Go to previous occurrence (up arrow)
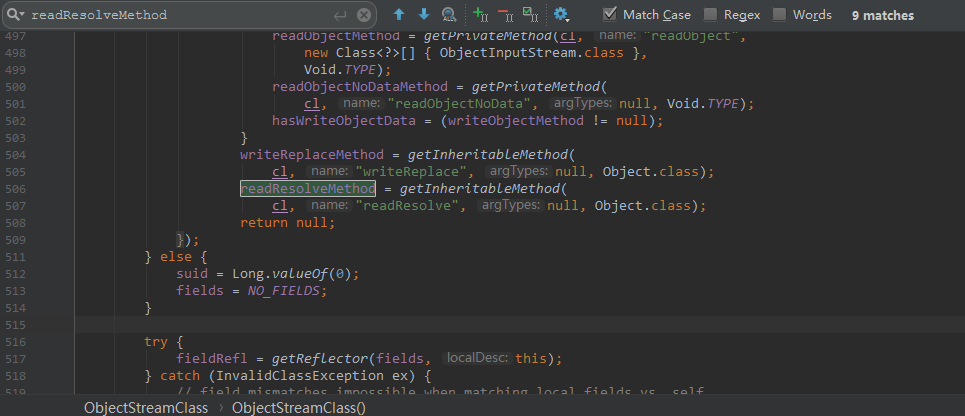This screenshot has height=416, width=965. (x=399, y=15)
